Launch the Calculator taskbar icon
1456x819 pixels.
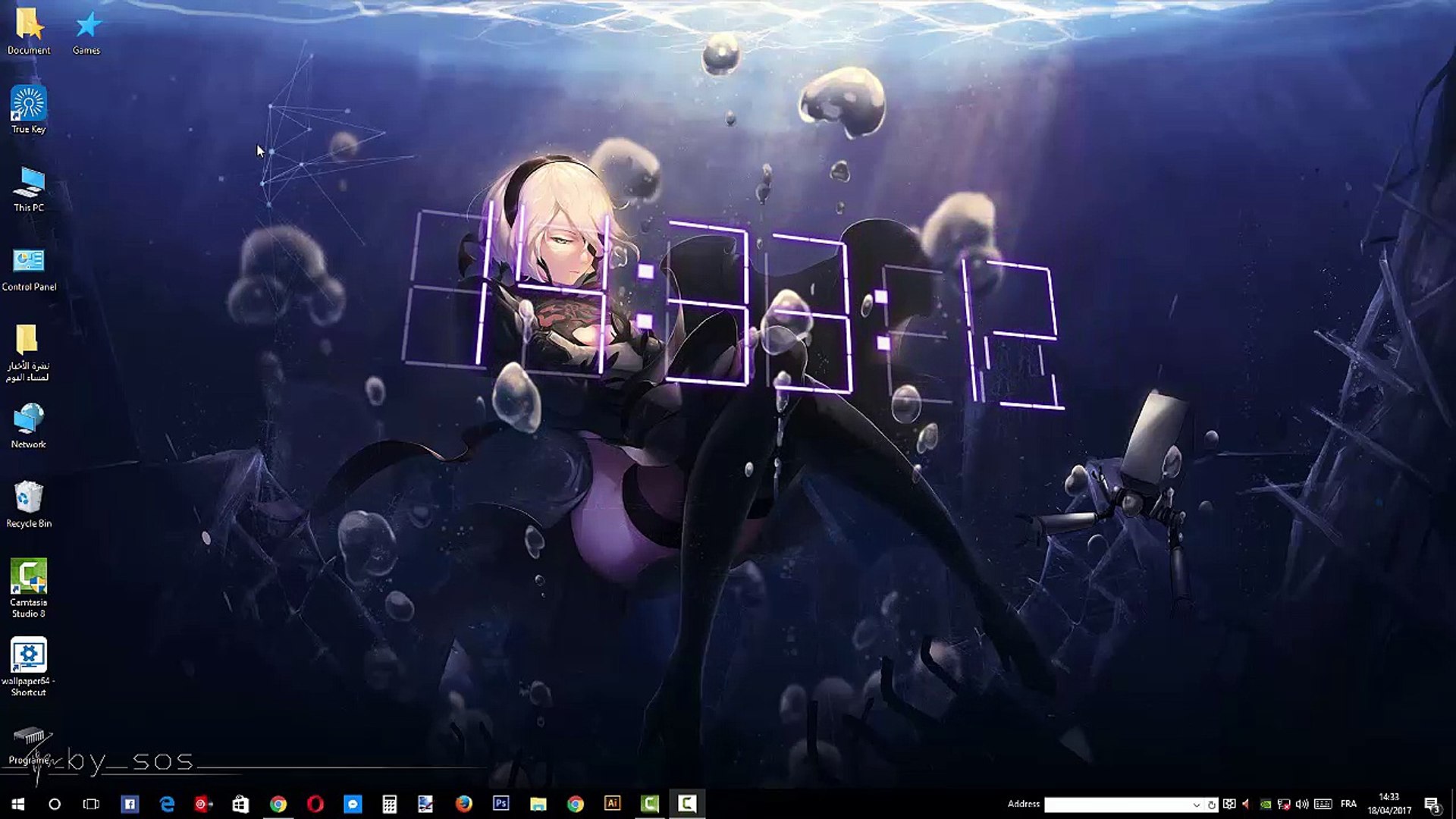(x=389, y=804)
